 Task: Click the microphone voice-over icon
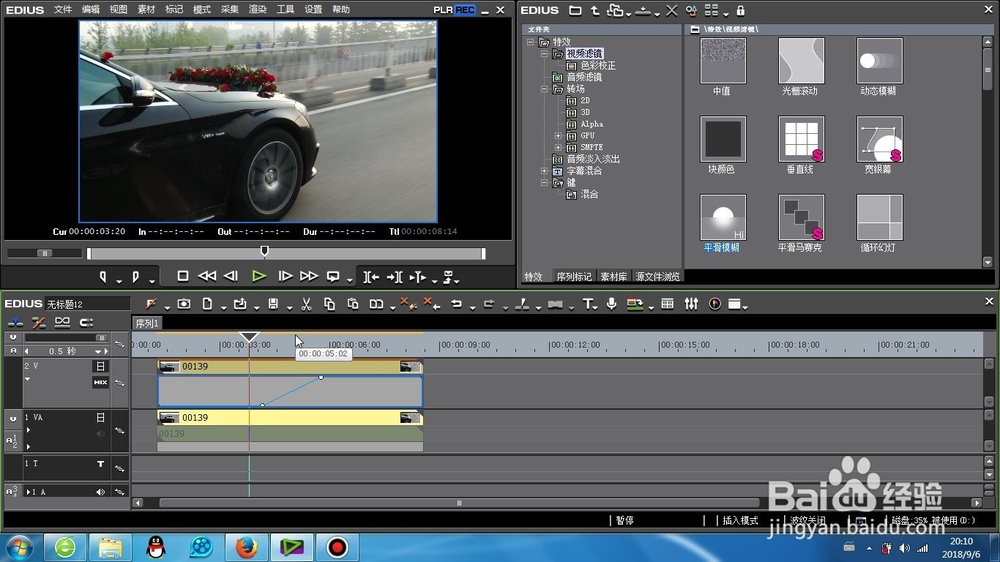[x=611, y=304]
